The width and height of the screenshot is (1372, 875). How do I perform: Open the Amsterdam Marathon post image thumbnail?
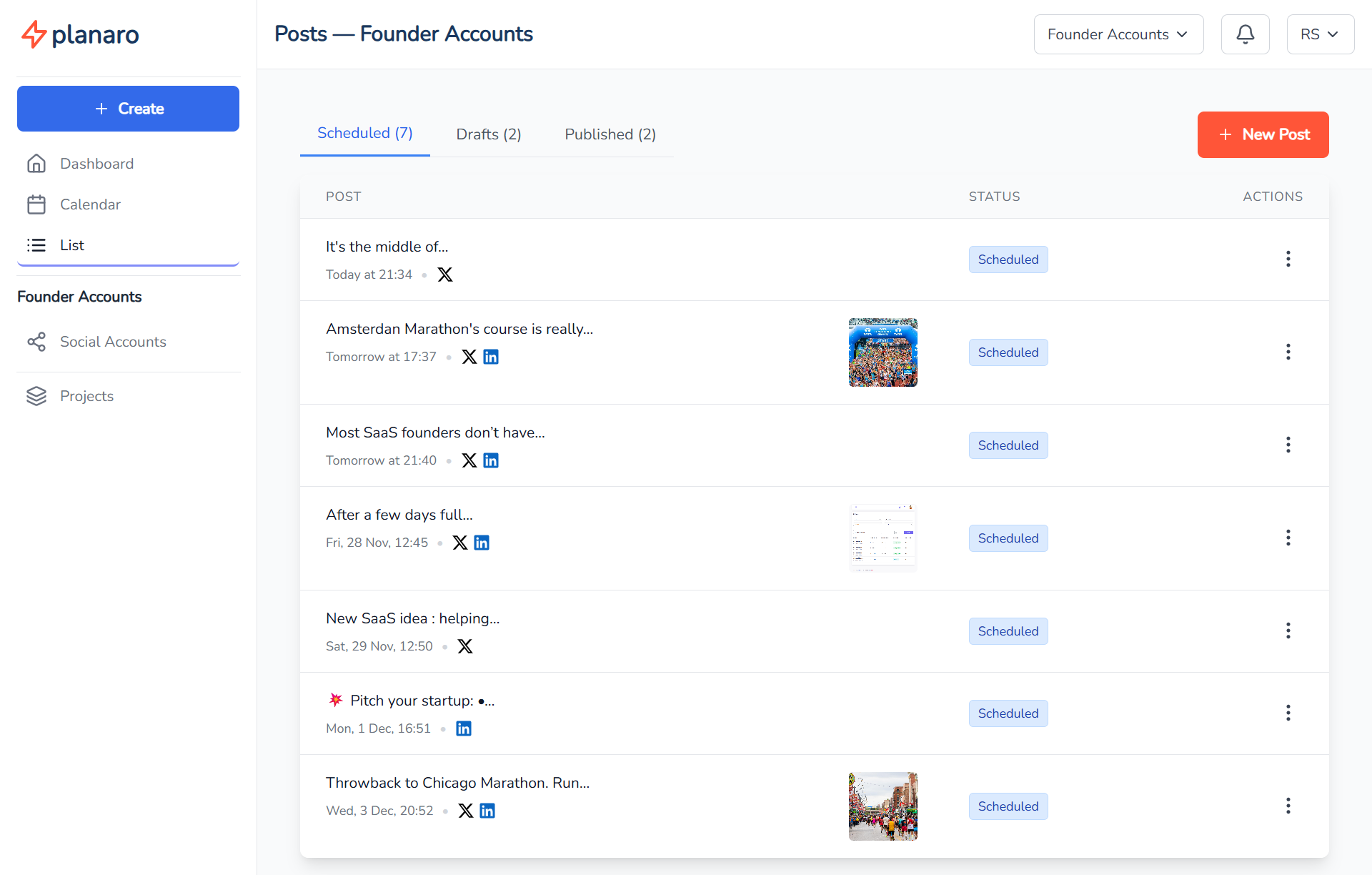point(883,352)
